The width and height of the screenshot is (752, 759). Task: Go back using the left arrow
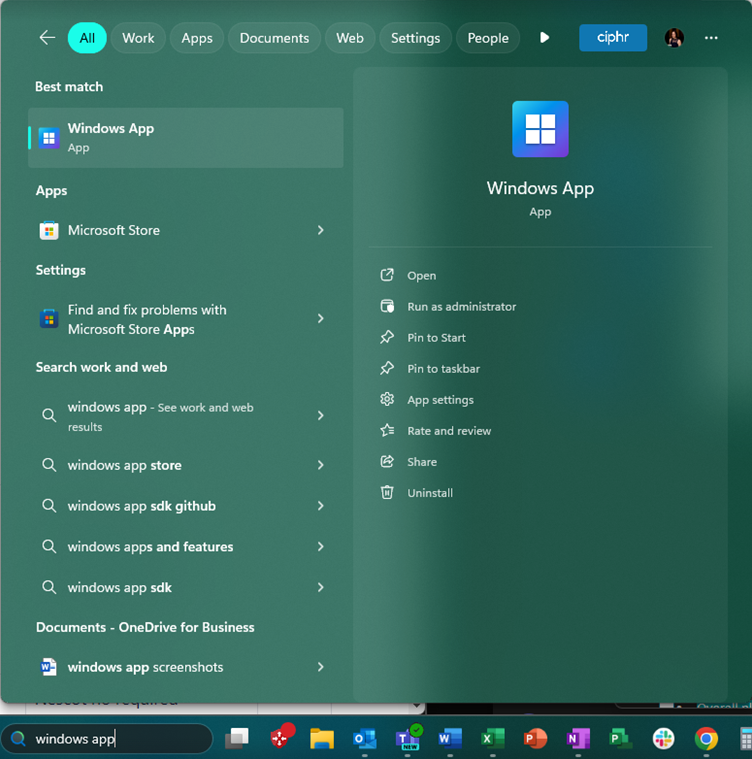(x=47, y=38)
